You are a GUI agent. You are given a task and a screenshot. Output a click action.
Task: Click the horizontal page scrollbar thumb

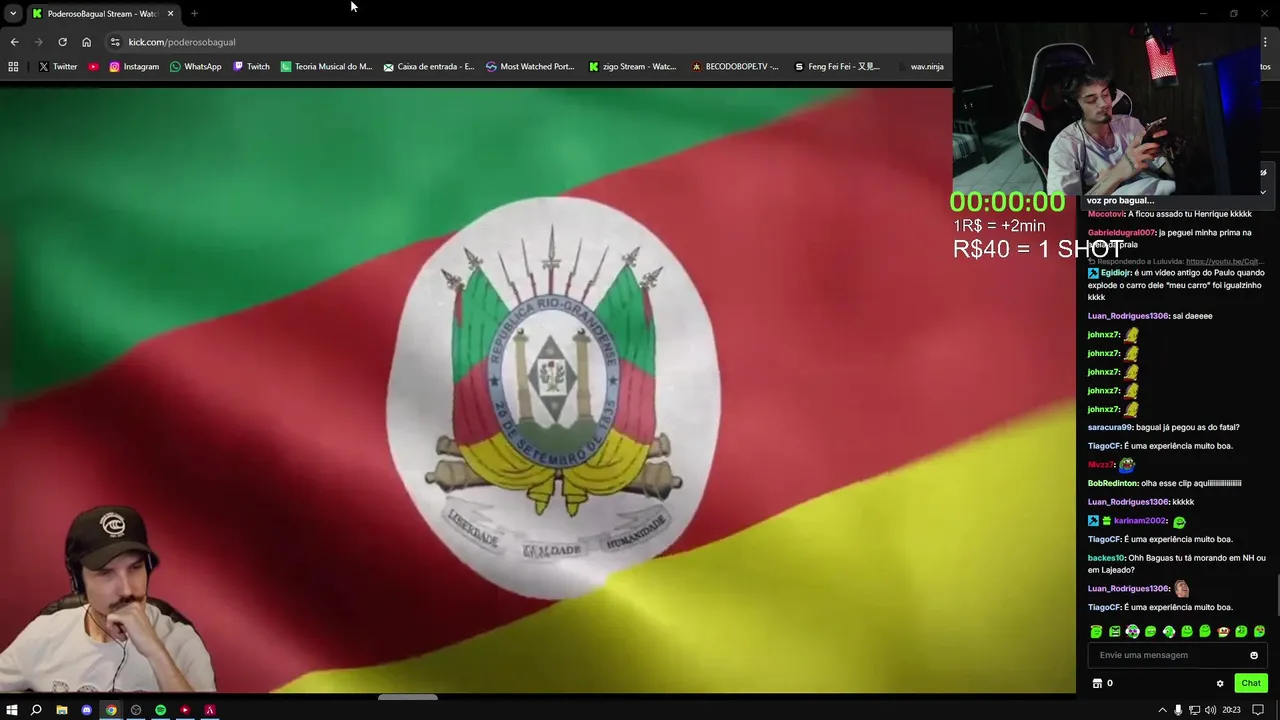tap(407, 697)
